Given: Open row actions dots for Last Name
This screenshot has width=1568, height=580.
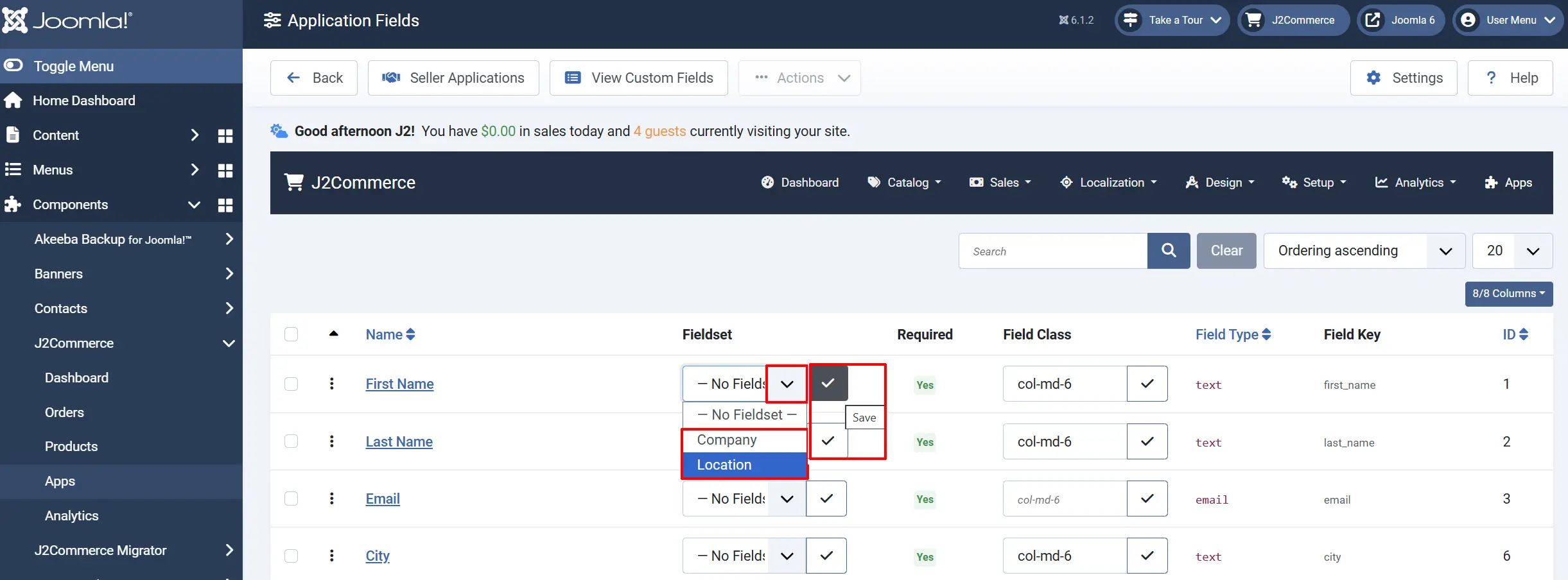Looking at the screenshot, I should (331, 441).
